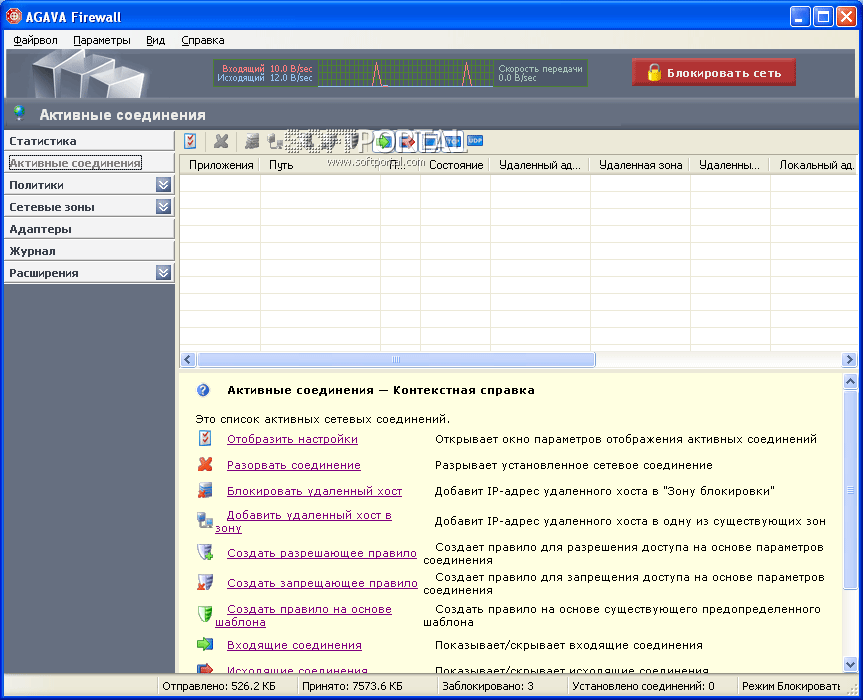Viewport: 863px width, 700px height.
Task: Click the traffic speed graph
Action: pyautogui.click(x=406, y=73)
